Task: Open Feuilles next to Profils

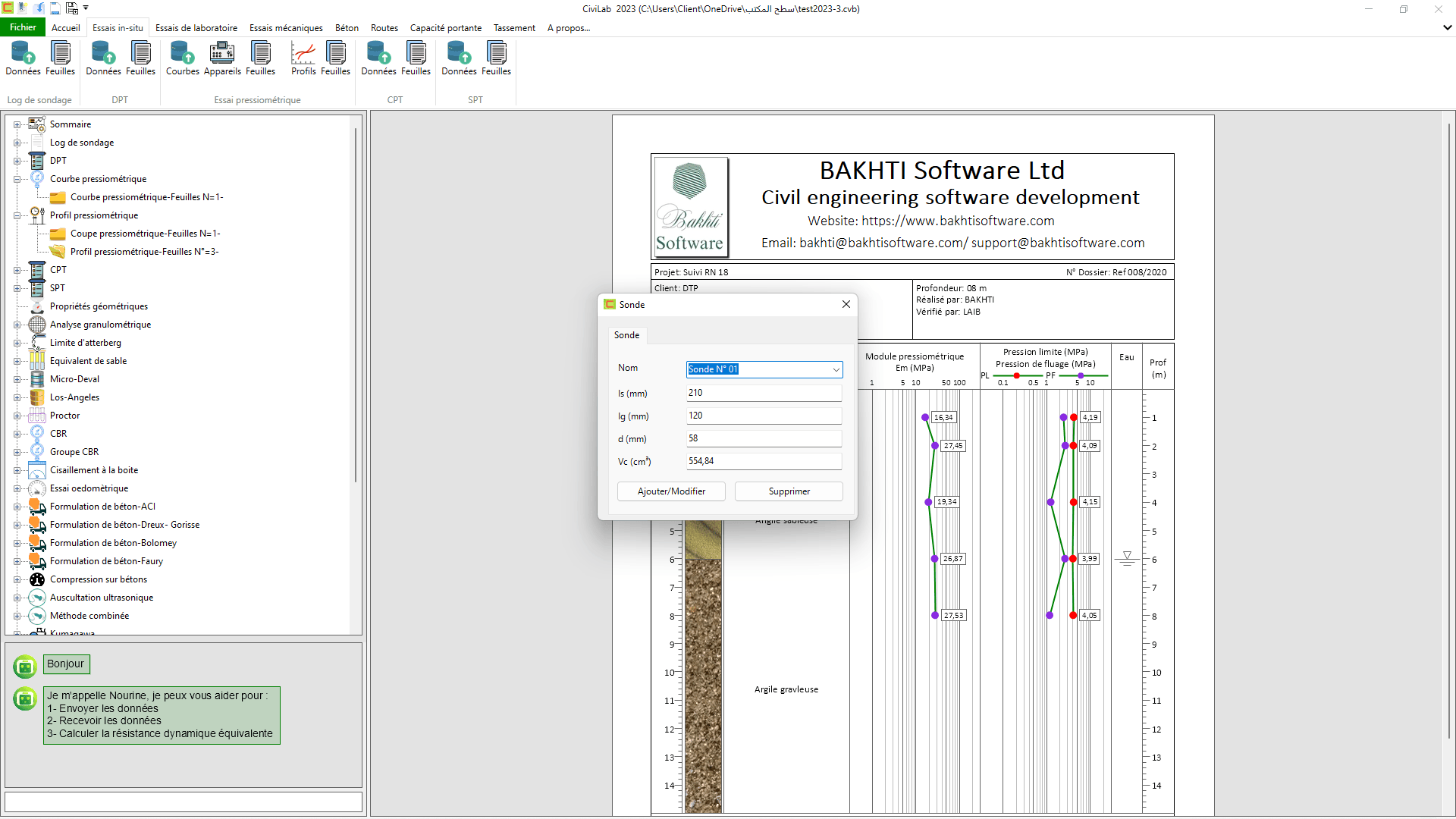Action: 335,58
